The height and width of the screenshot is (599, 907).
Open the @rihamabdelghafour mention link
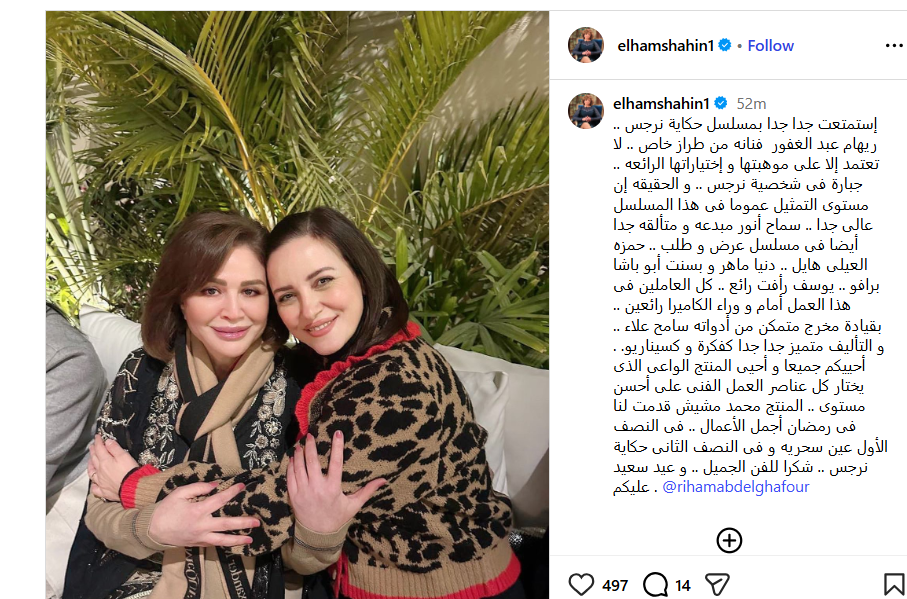click(x=735, y=487)
